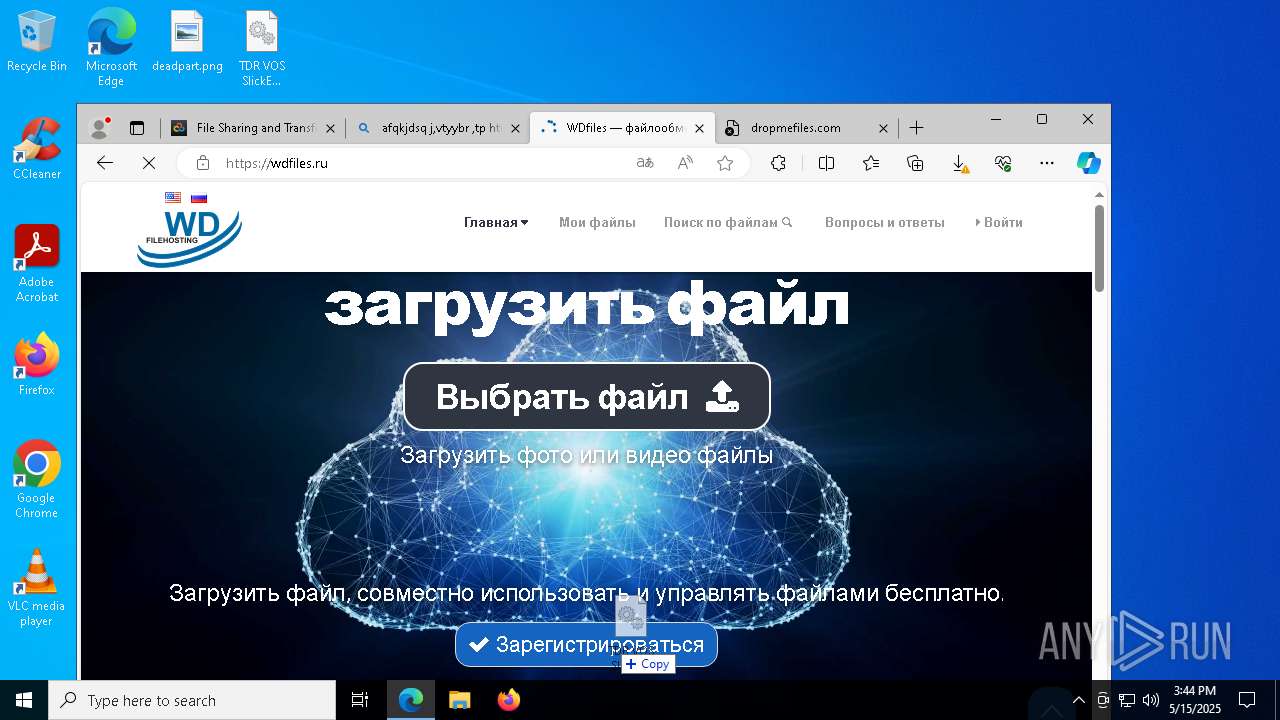Stop loading the wdfiles.ru page
Screen dimensions: 1280x720
pos(149,163)
